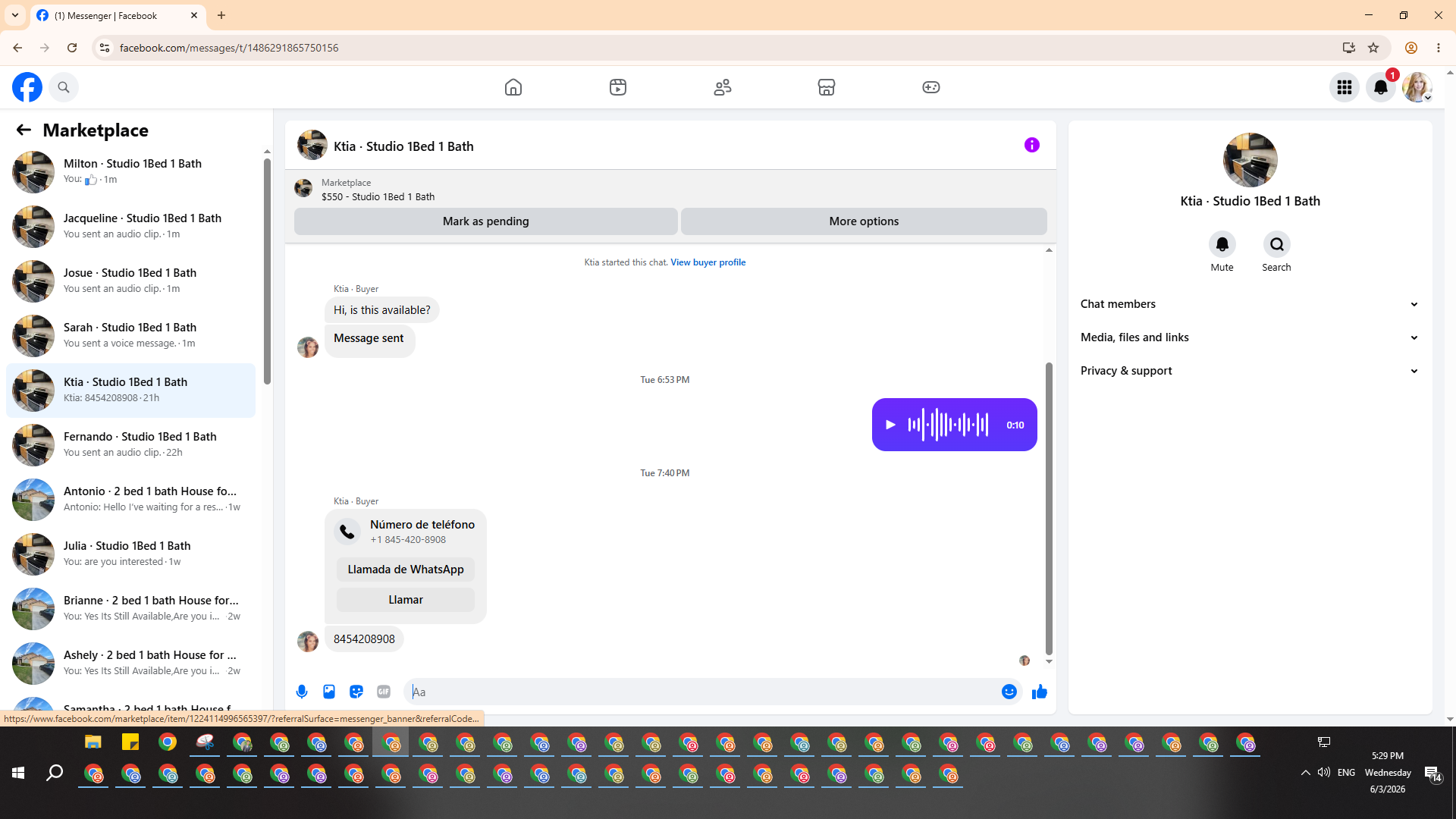
Task: Open notifications bell with badge
Action: click(x=1381, y=87)
